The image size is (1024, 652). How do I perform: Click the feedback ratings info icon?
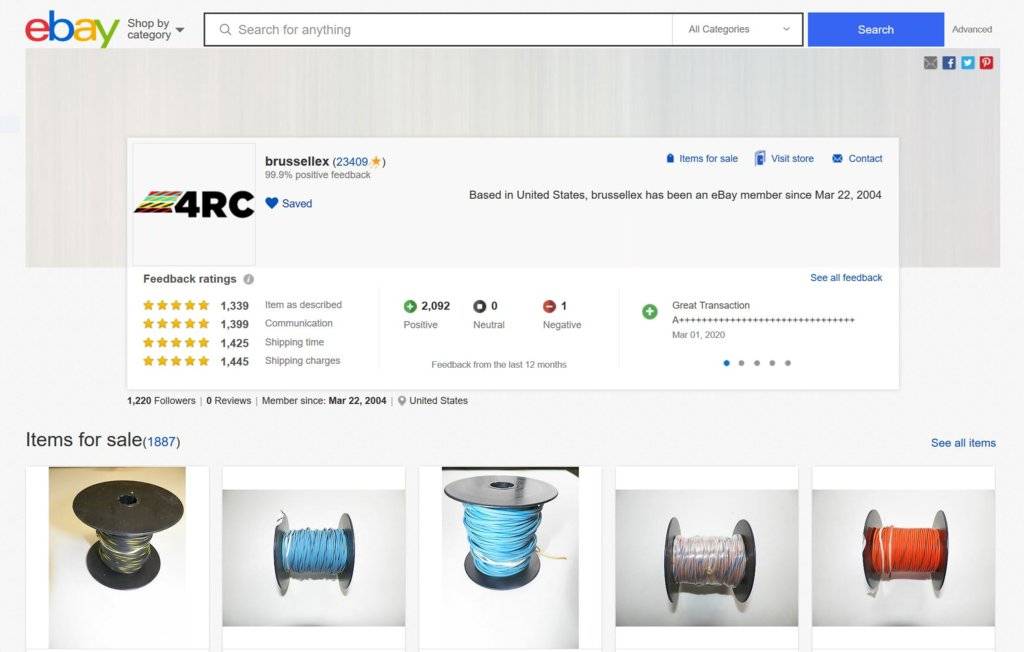pyautogui.click(x=248, y=279)
